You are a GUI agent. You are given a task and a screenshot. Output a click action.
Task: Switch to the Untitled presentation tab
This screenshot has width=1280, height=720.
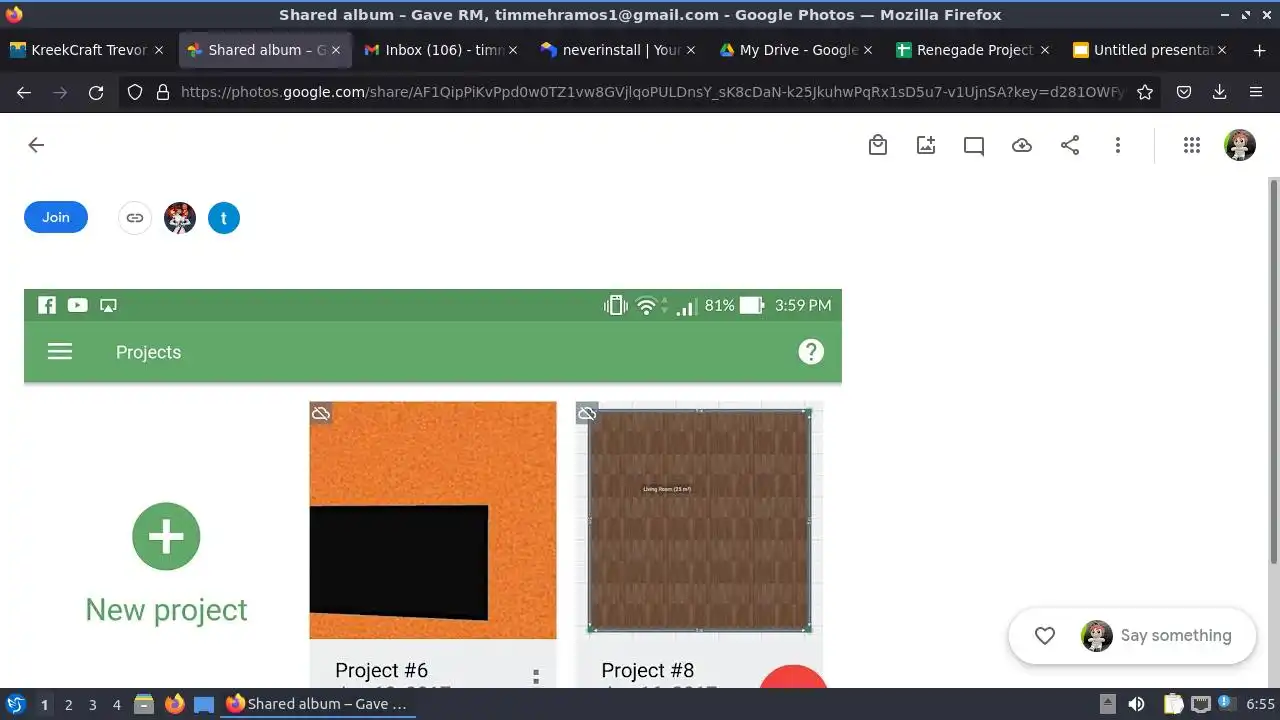1152,50
